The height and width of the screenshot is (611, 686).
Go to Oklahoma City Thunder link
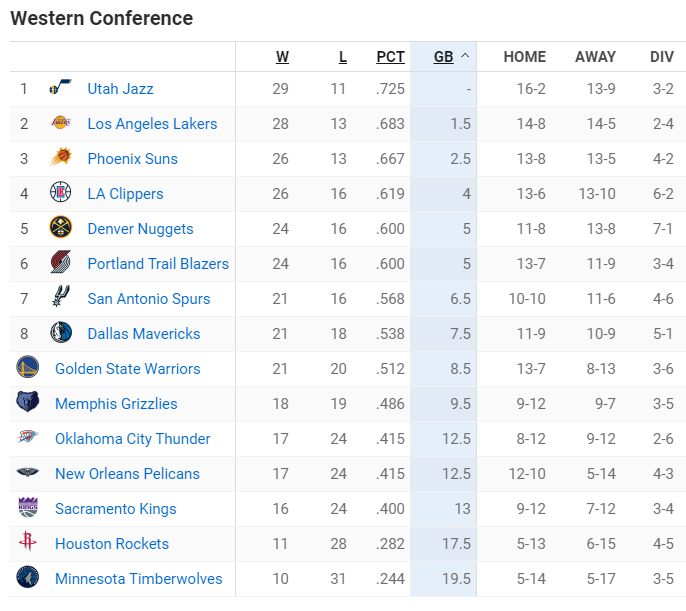[132, 439]
